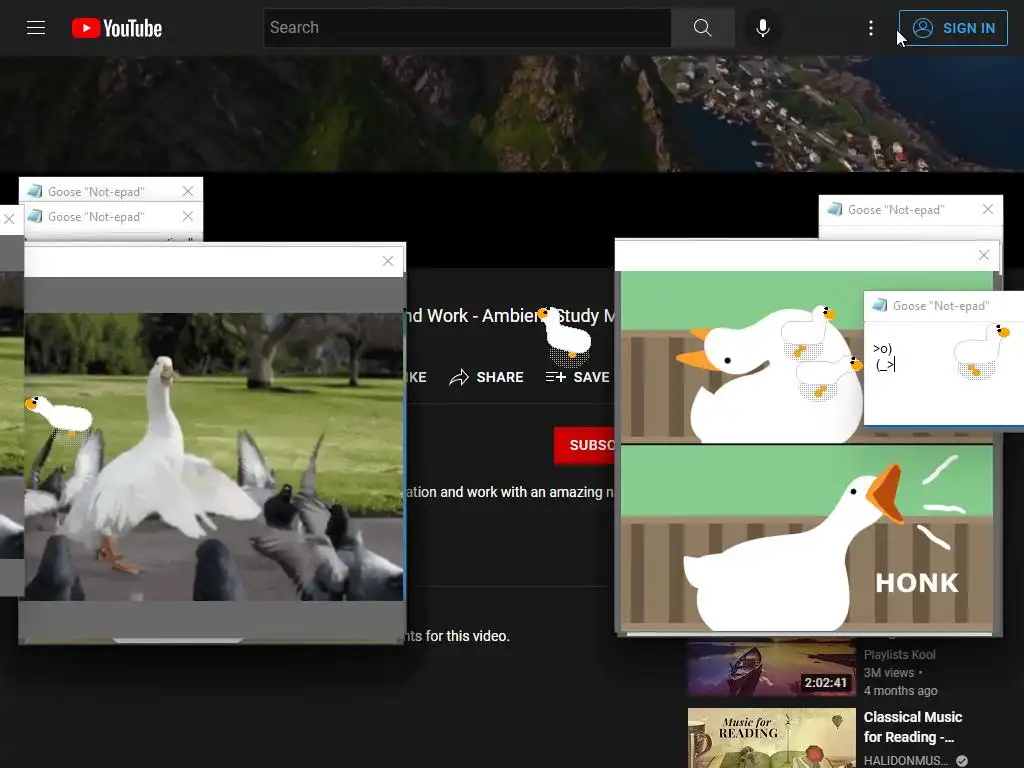The height and width of the screenshot is (768, 1024).
Task: Click the HALIDONMUSIC channel name
Action: (x=906, y=760)
